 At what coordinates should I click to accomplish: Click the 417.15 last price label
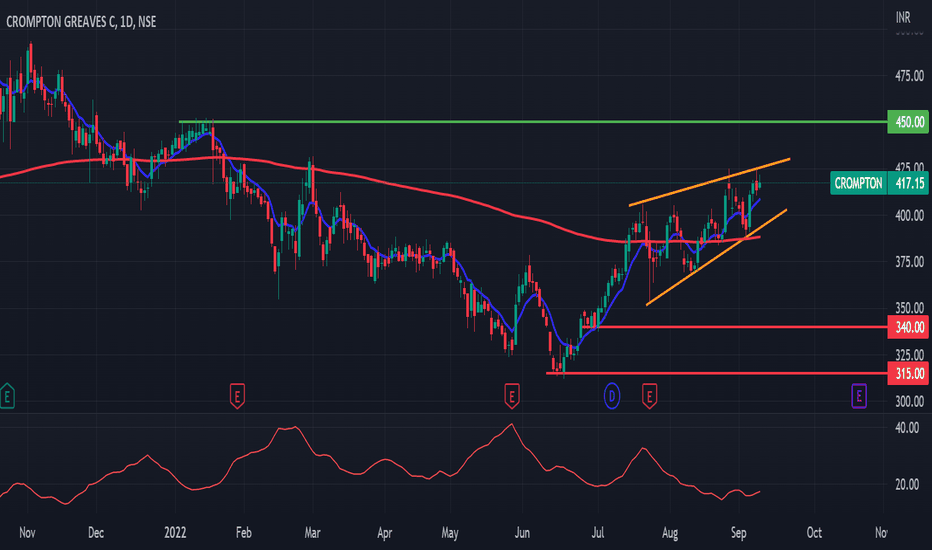pos(908,183)
